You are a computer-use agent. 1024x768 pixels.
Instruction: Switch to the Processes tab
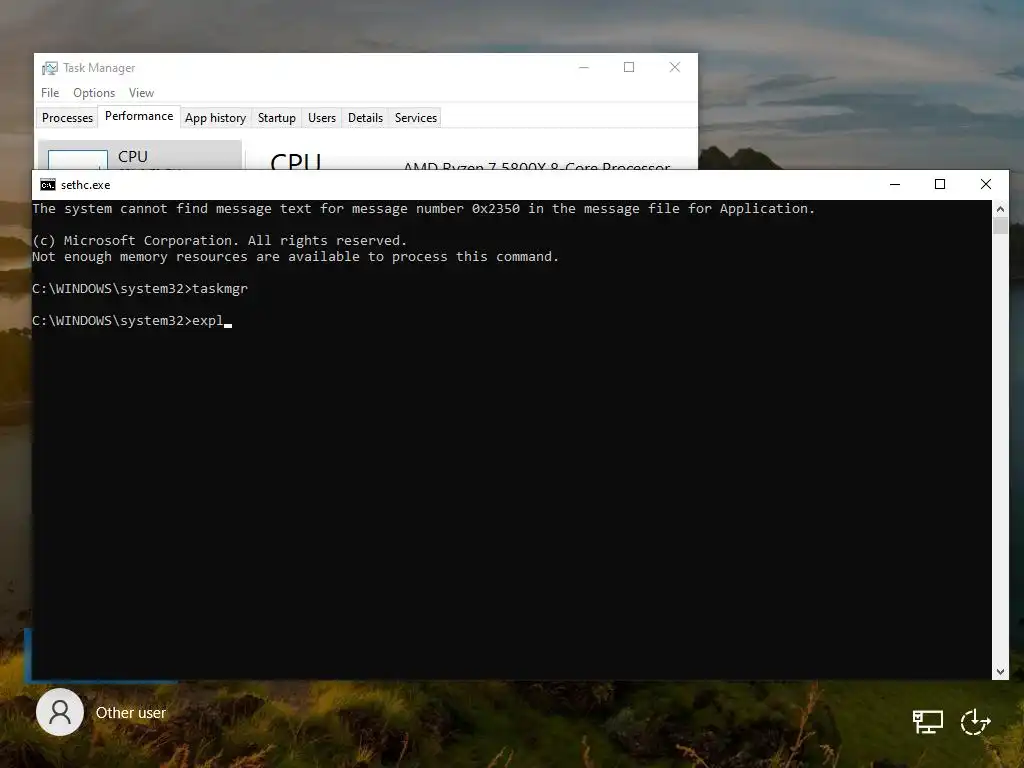coord(67,118)
